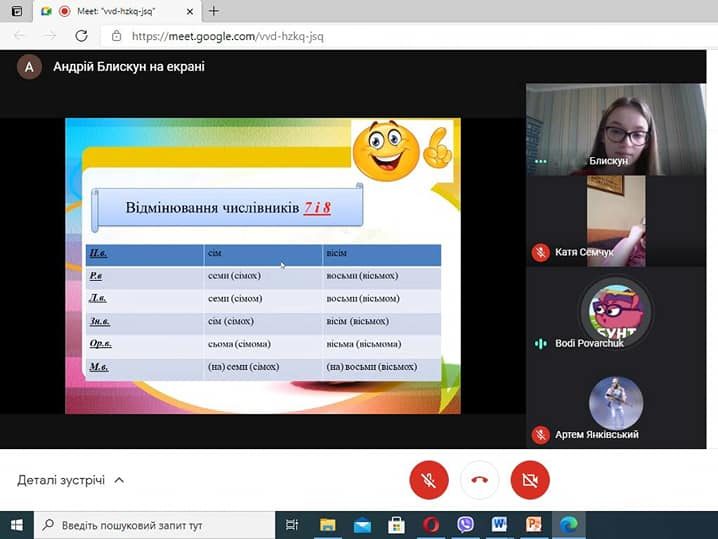Switch to PowerPoint in the taskbar
718x539 pixels.
click(x=533, y=524)
